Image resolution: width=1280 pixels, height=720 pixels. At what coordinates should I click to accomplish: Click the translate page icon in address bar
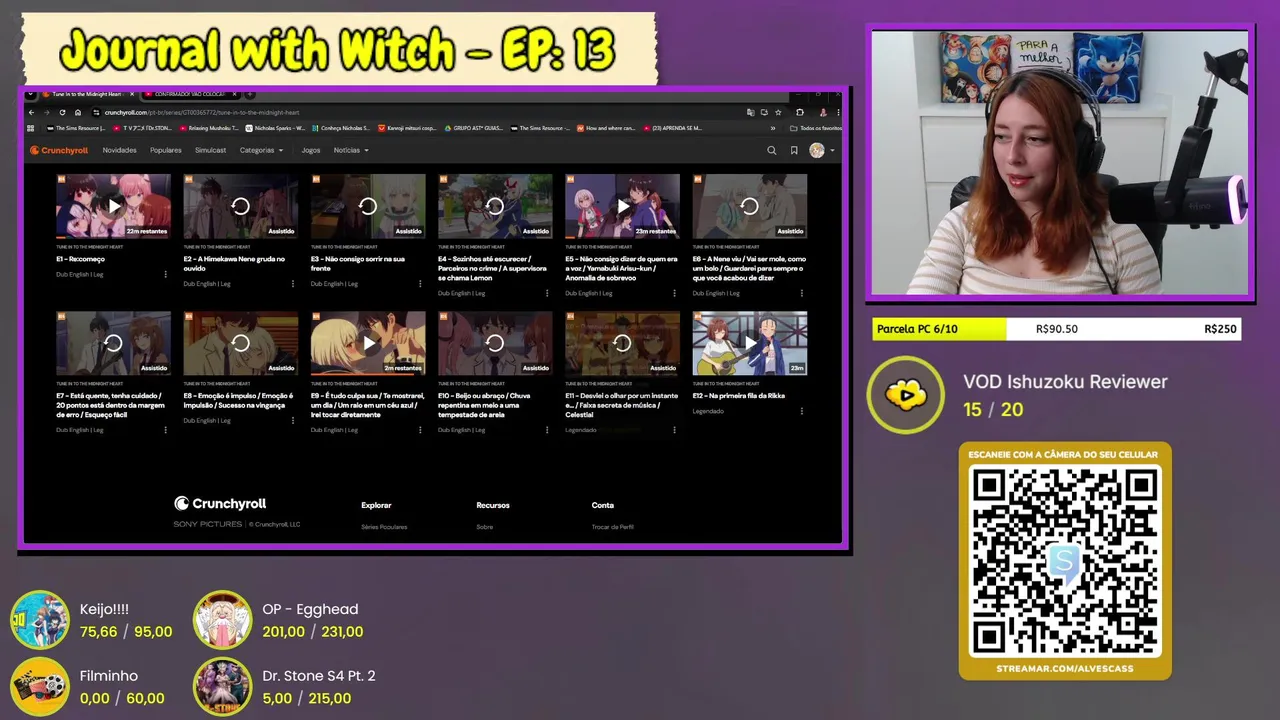click(751, 113)
